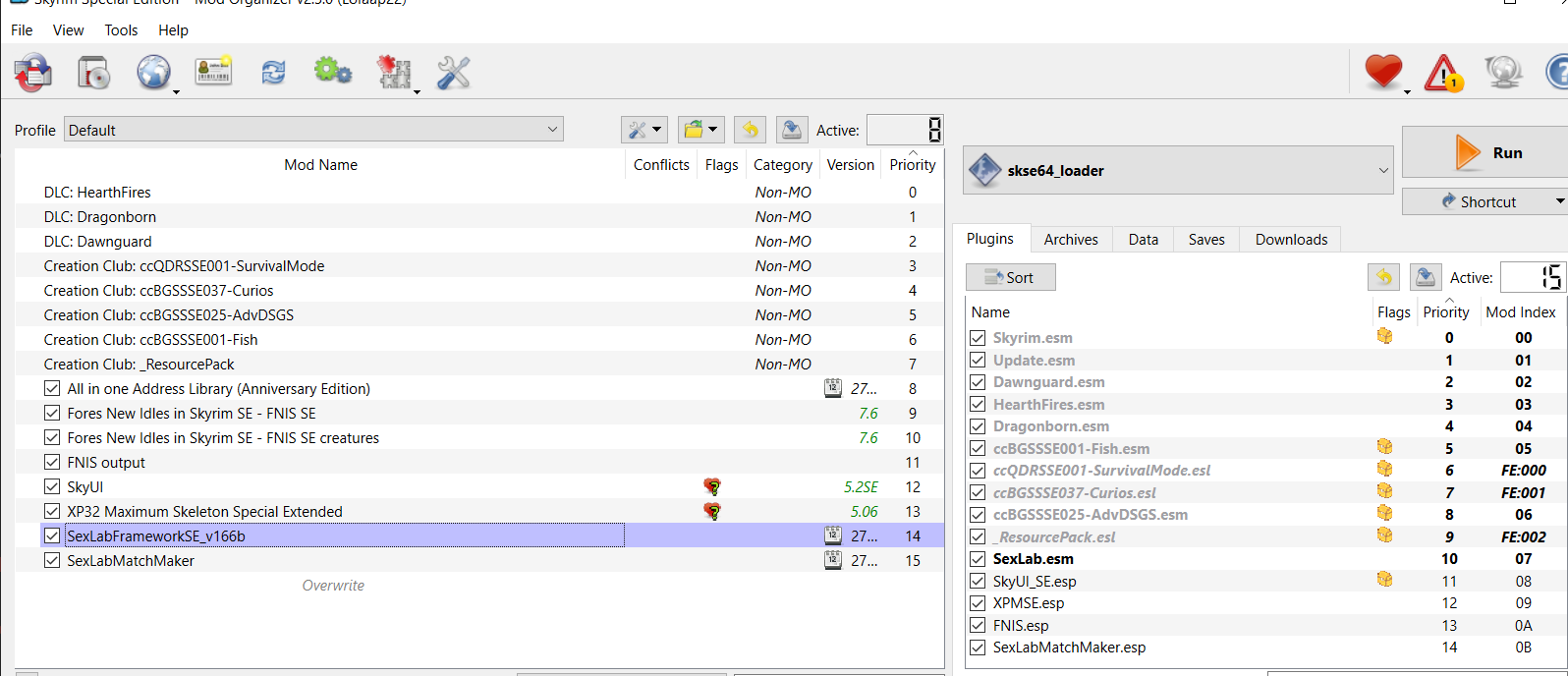The width and height of the screenshot is (1568, 676).
Task: Open the Nexus globe dropdown arrow
Action: [176, 91]
